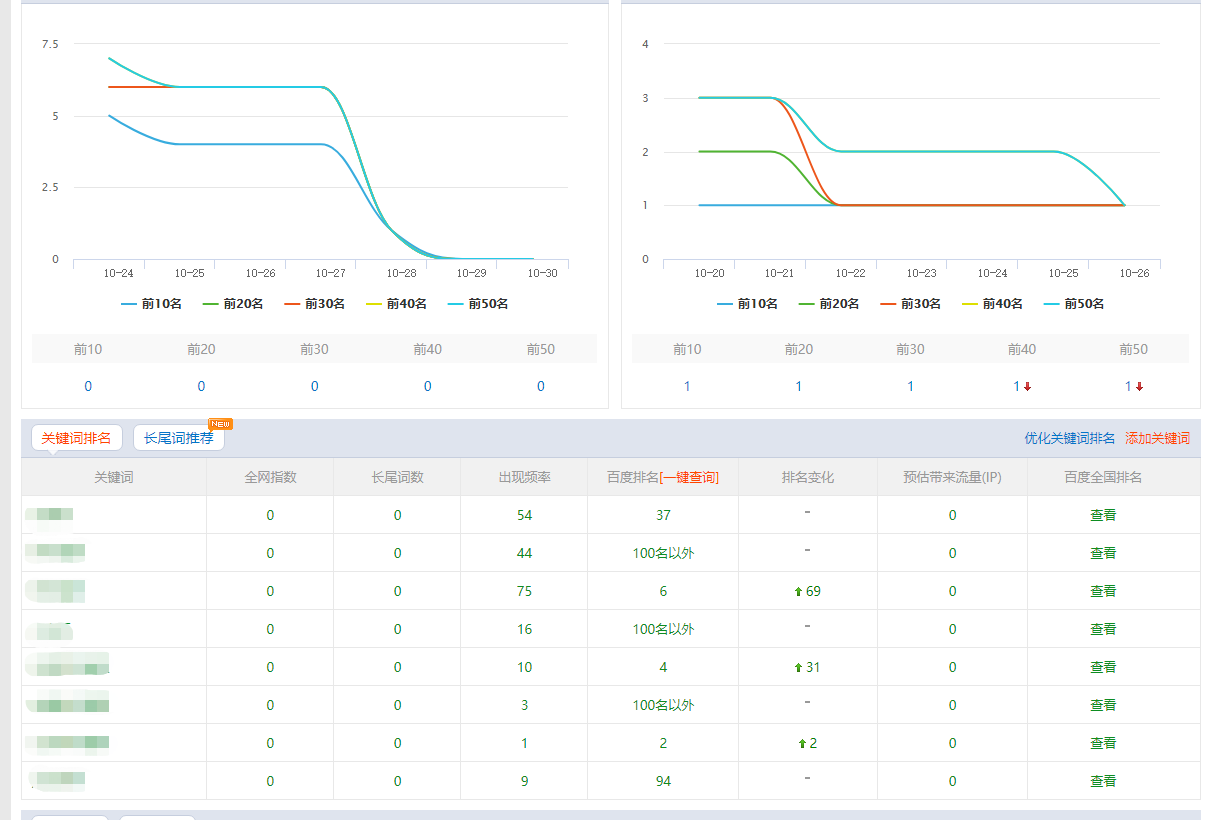Click 查看 in the row with frequency 54
This screenshot has width=1209, height=820.
click(x=1103, y=515)
